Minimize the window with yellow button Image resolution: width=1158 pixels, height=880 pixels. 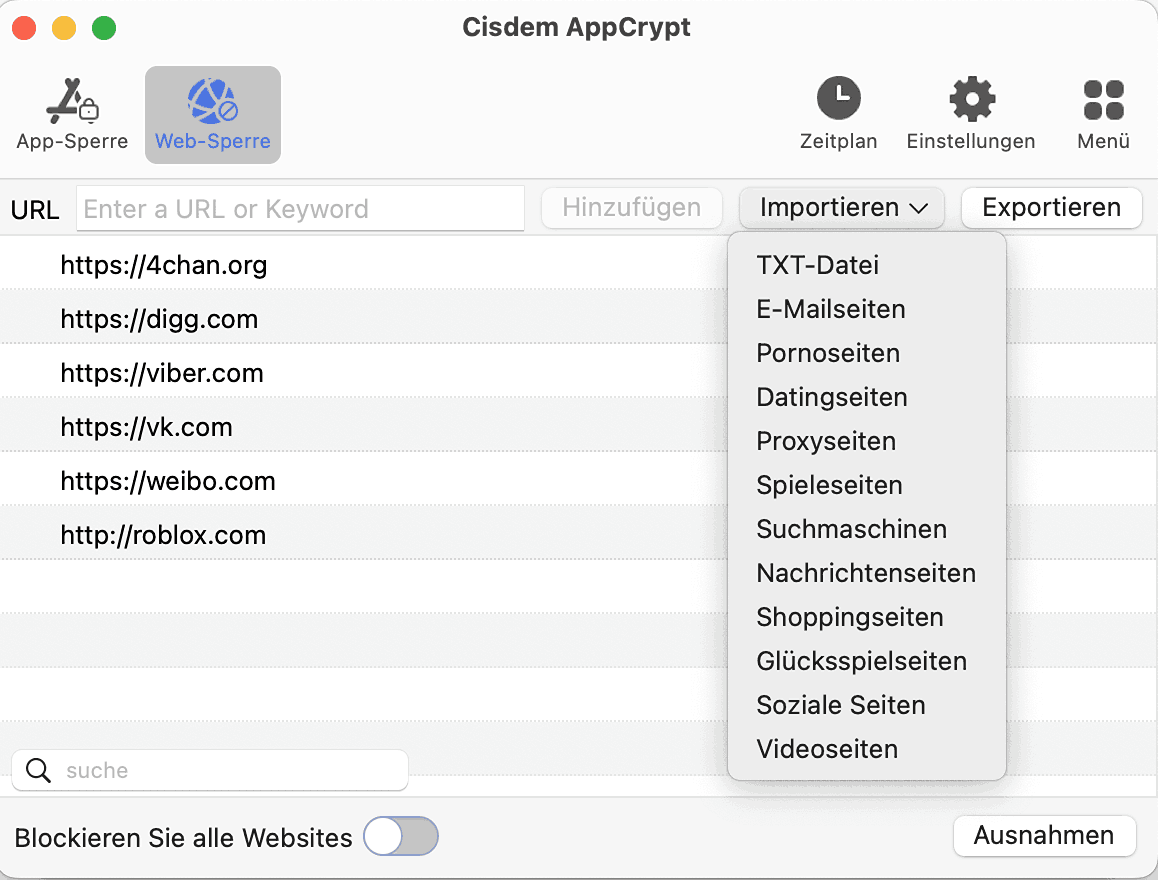pyautogui.click(x=64, y=28)
